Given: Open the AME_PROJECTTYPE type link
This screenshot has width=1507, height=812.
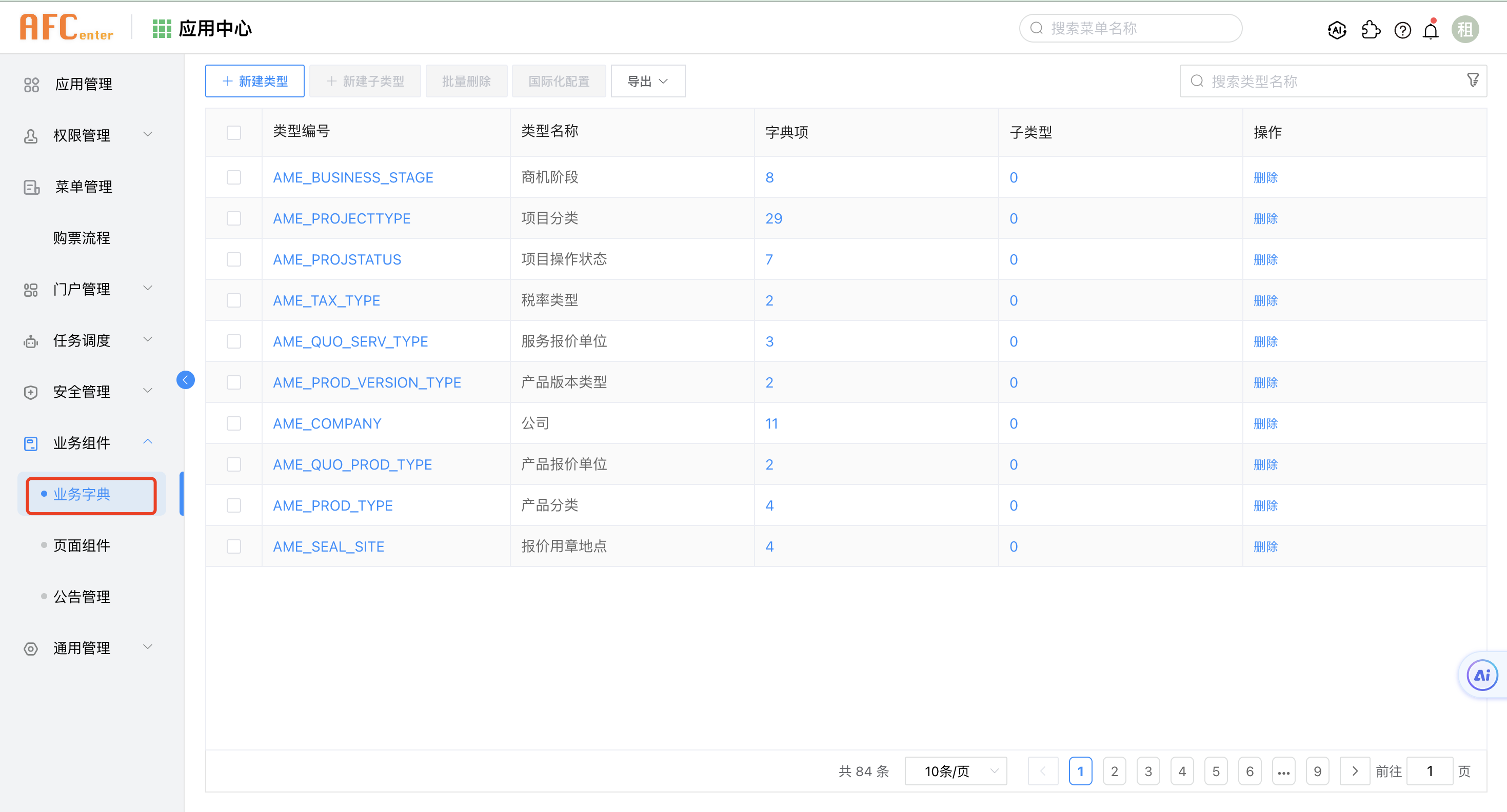Looking at the screenshot, I should [342, 219].
